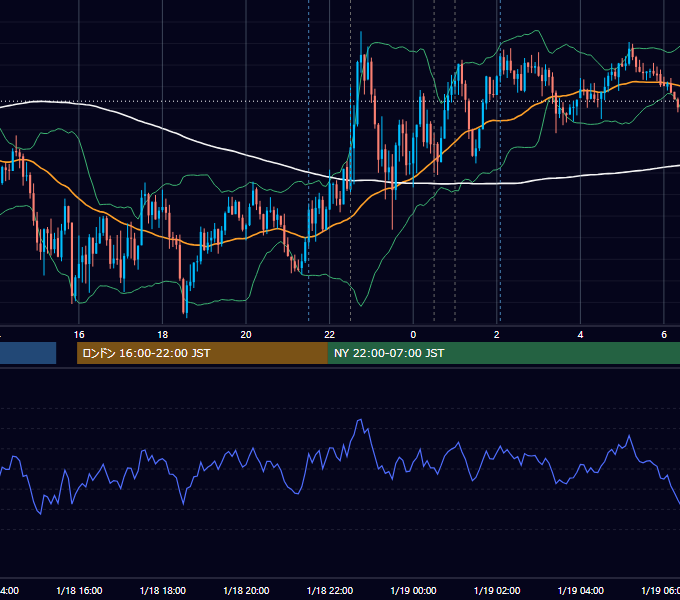This screenshot has width=680, height=600.
Task: Click hour label 4 on upper axis
Action: (x=580, y=334)
